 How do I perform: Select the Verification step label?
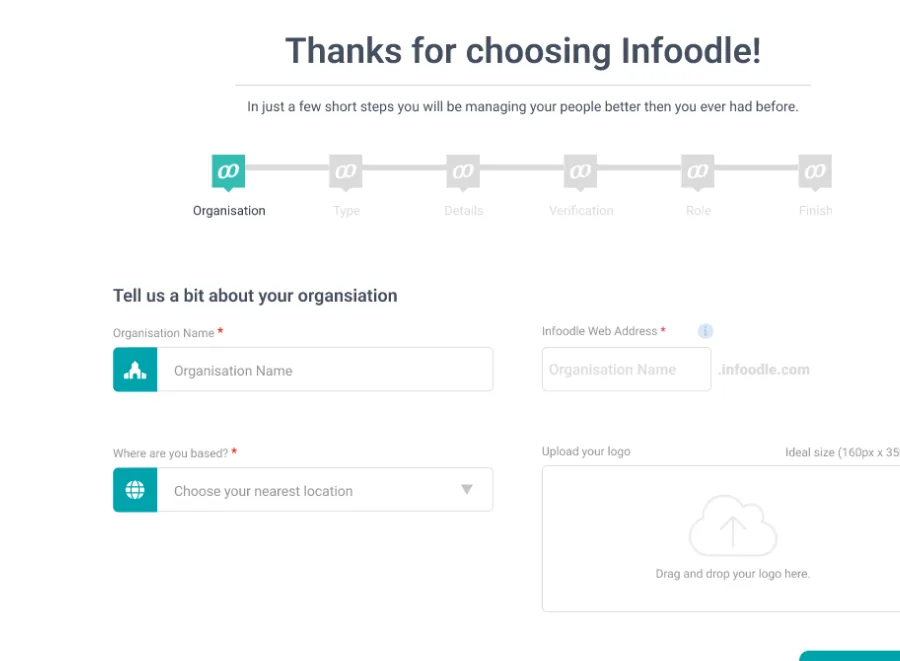581,211
